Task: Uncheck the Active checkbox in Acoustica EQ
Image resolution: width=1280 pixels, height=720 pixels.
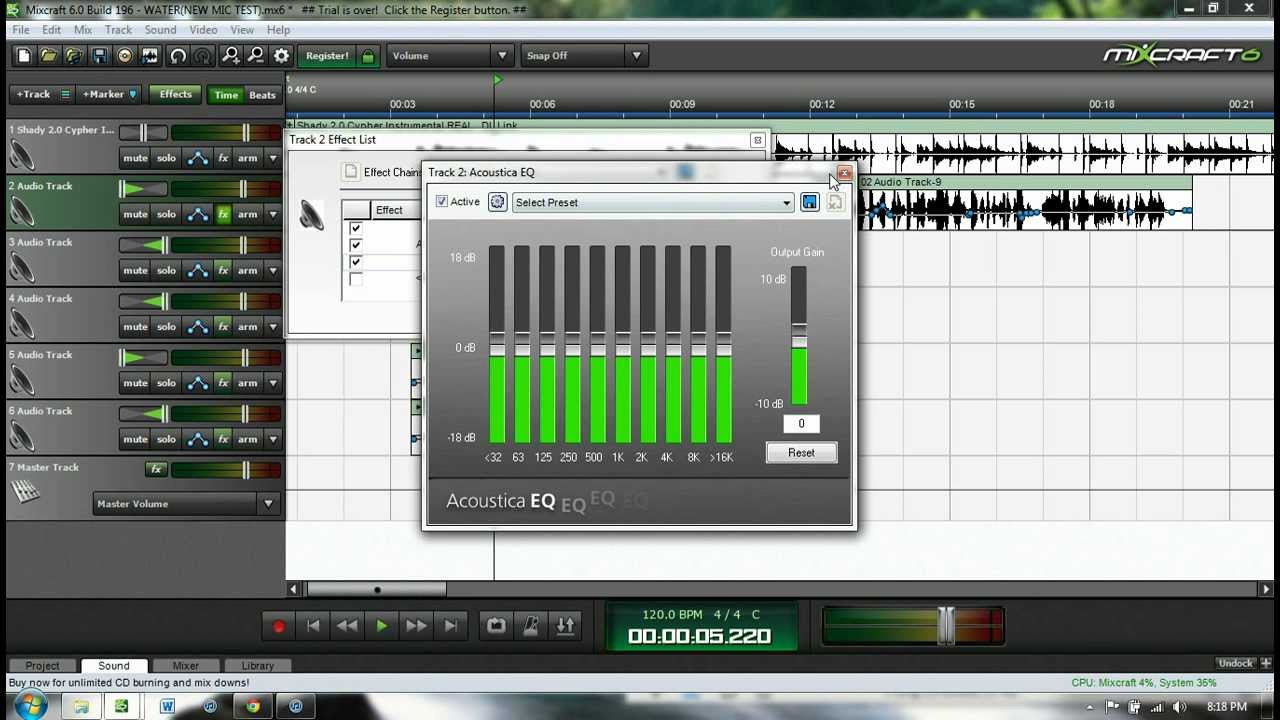Action: [x=442, y=202]
